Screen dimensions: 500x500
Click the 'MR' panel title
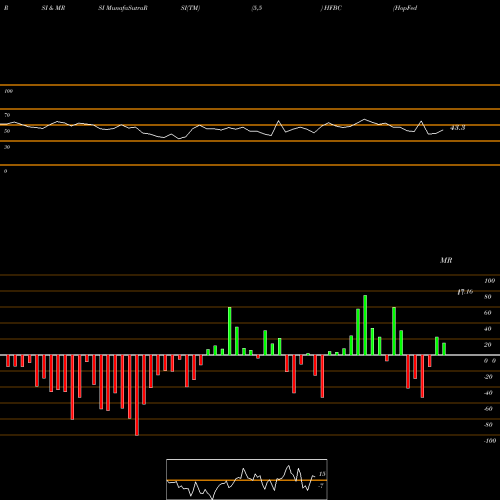[446, 260]
